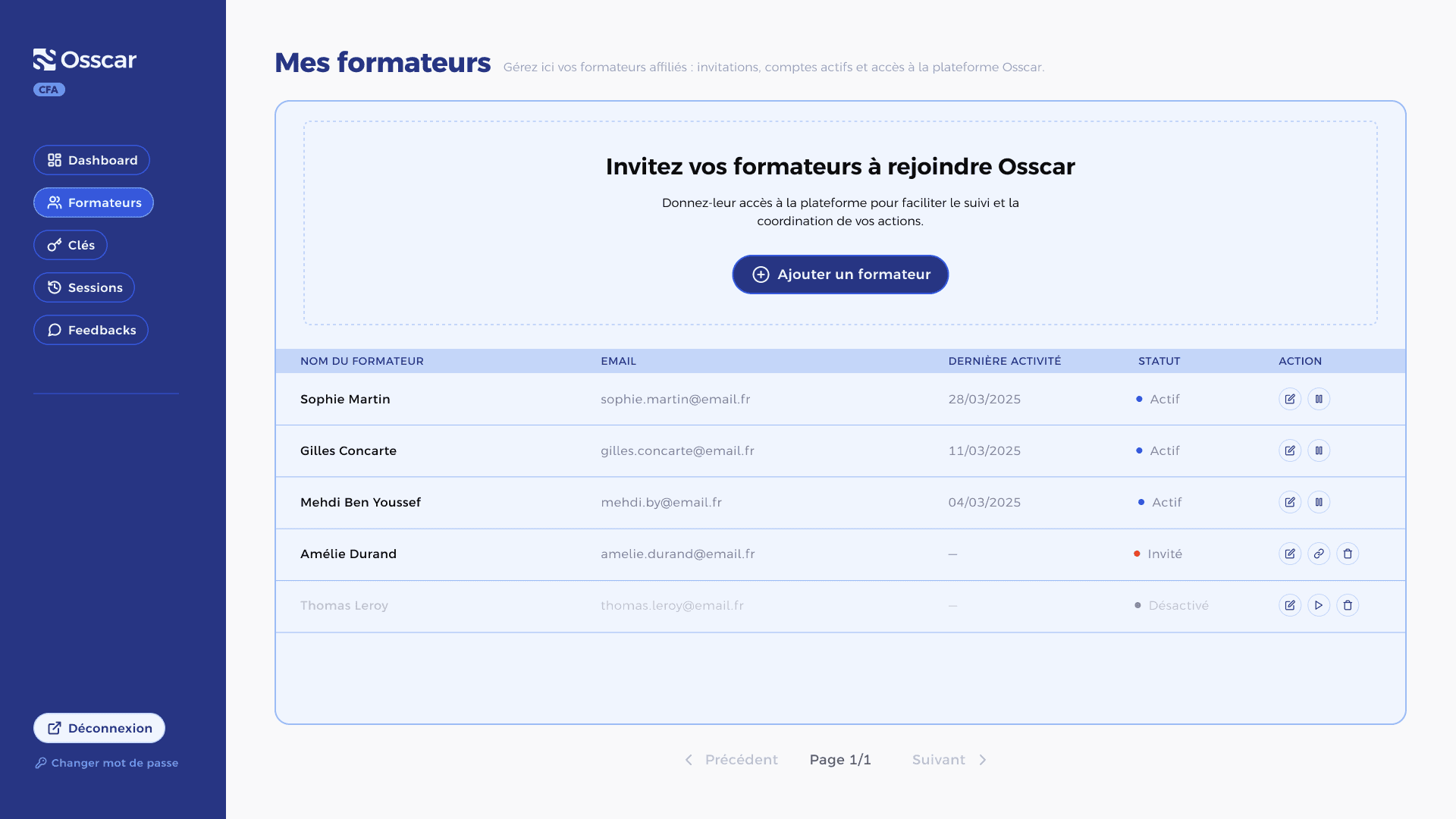Viewport: 1456px width, 819px height.
Task: Reactivate Thomas Leroy with play icon
Action: (x=1319, y=605)
